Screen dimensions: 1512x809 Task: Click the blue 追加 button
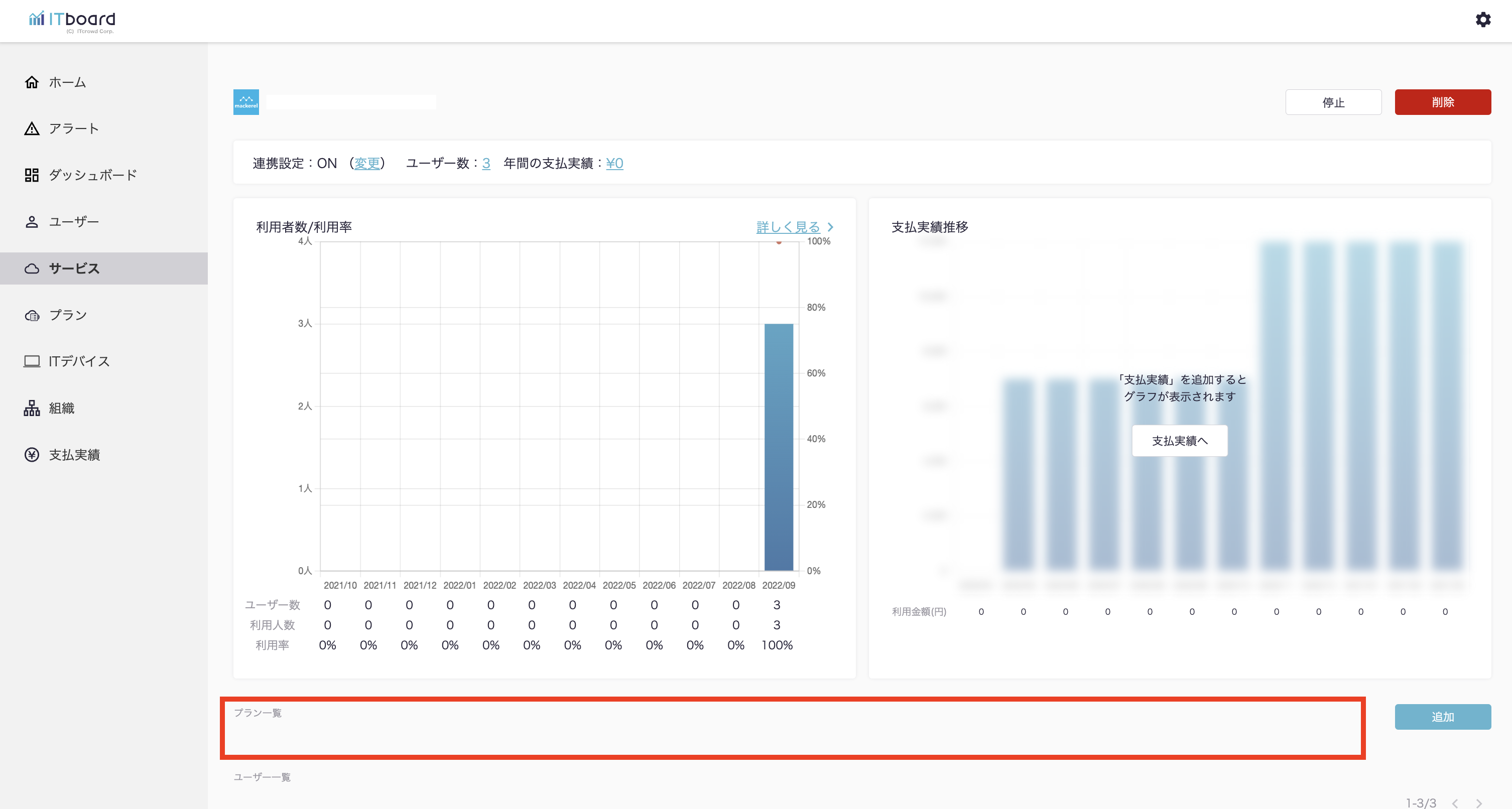coord(1442,717)
